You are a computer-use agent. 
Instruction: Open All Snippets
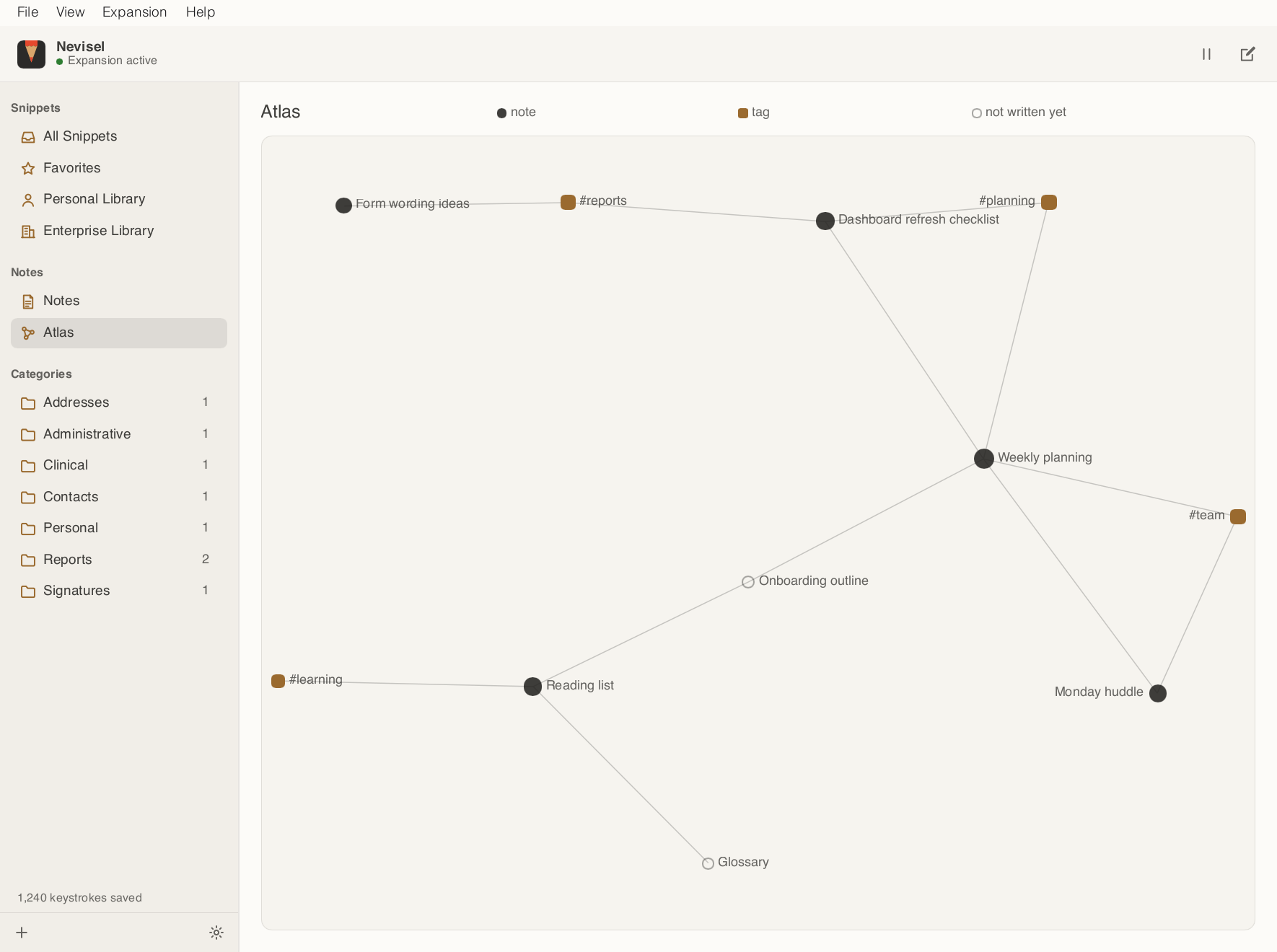point(119,136)
